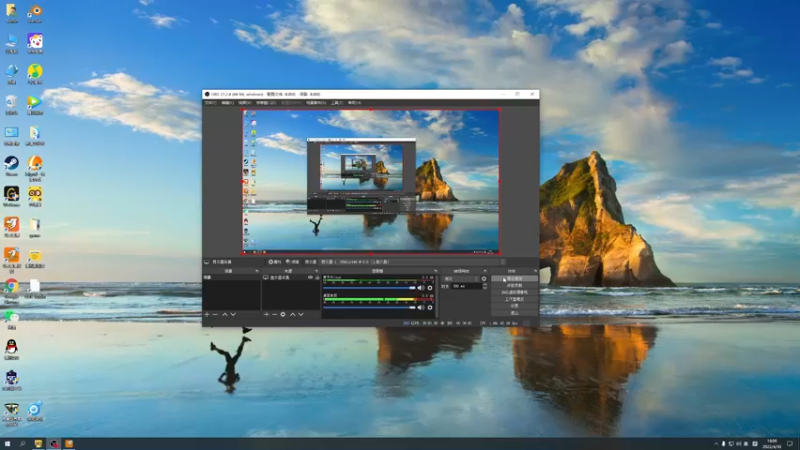800x450 pixels.
Task: Click the streaming button in Controls
Action: [x=514, y=279]
